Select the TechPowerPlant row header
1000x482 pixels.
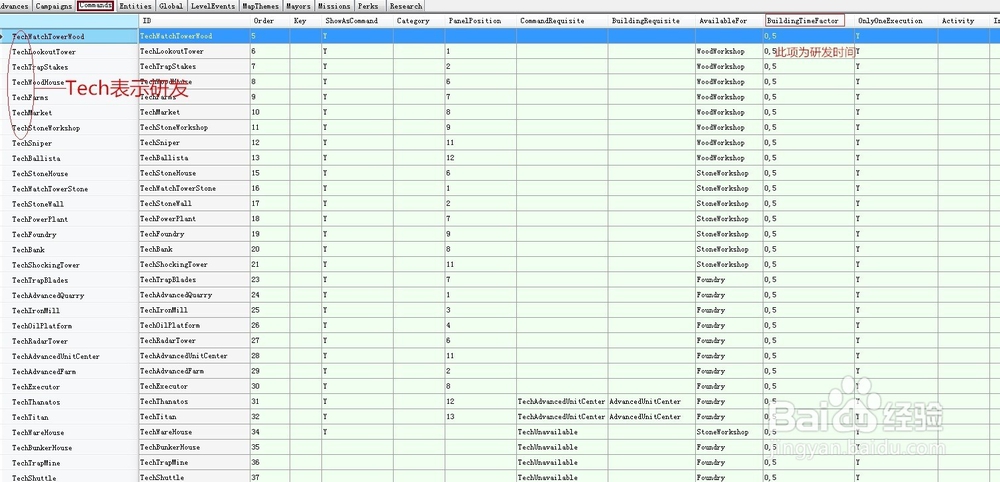pos(69,219)
